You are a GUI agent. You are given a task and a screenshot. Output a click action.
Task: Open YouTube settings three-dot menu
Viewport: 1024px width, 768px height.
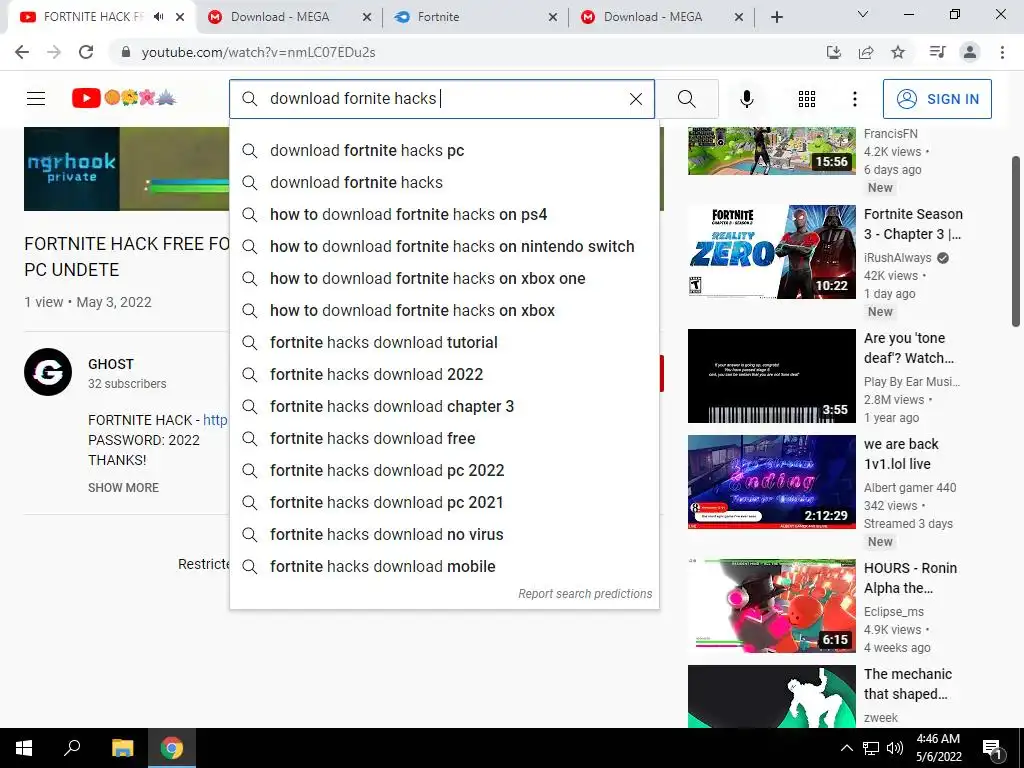pos(854,99)
